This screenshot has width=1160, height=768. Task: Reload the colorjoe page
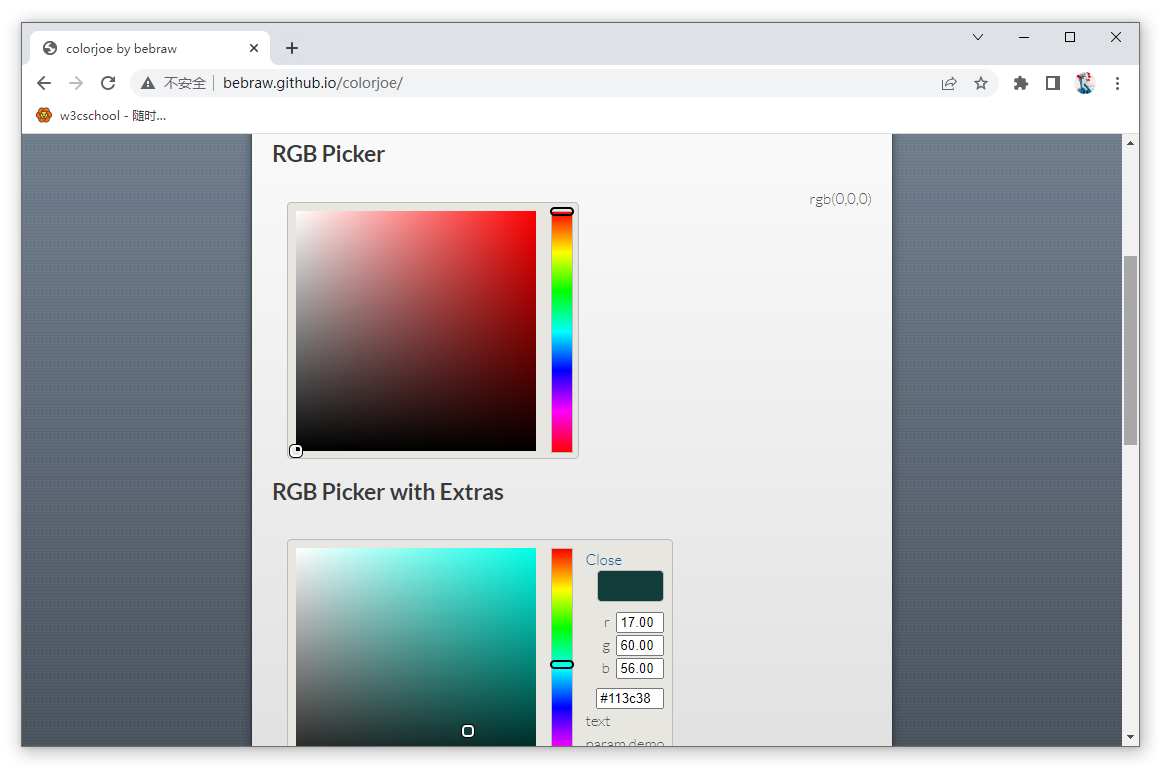point(108,83)
